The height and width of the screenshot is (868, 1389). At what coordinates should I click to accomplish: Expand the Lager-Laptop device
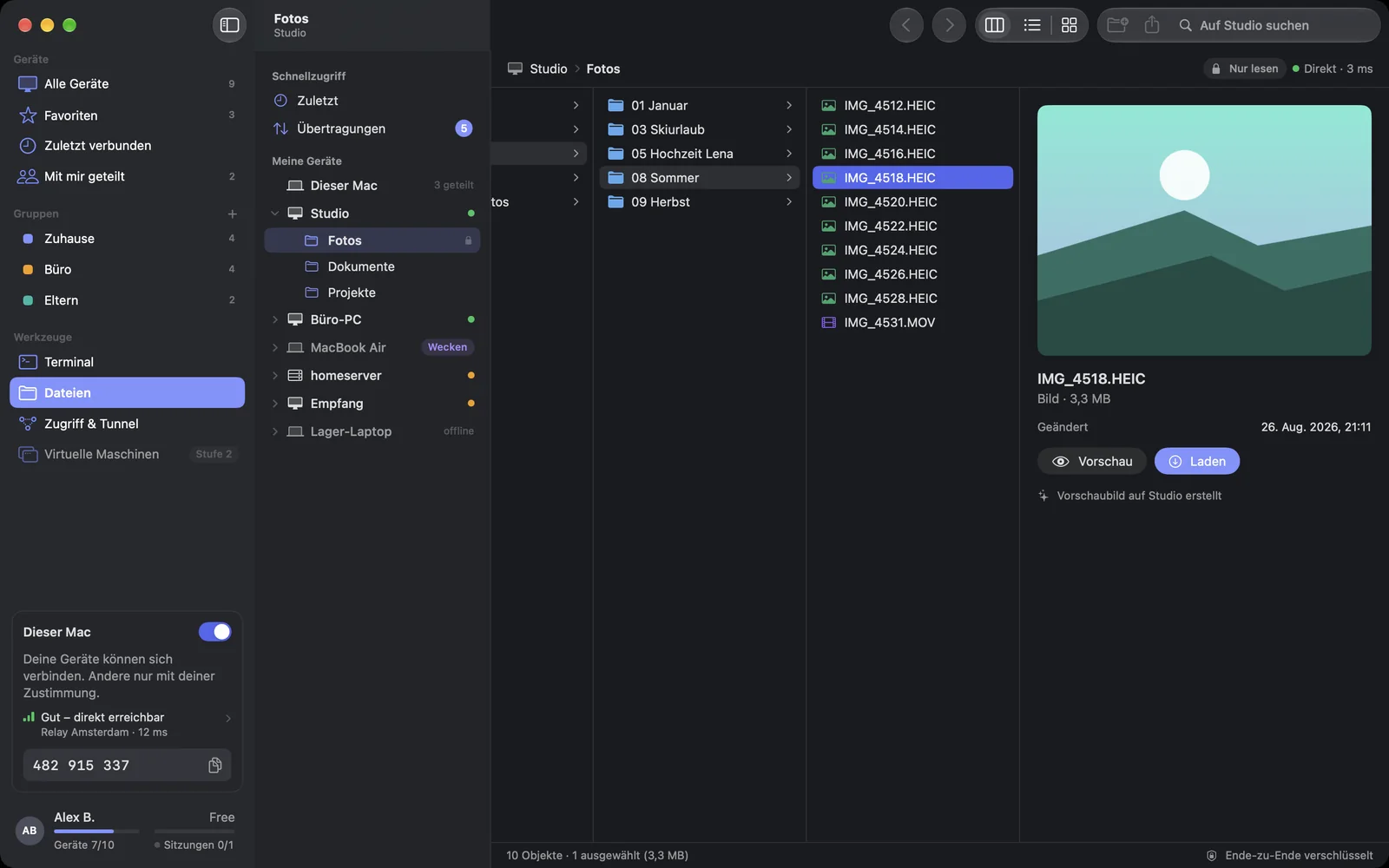(x=275, y=431)
